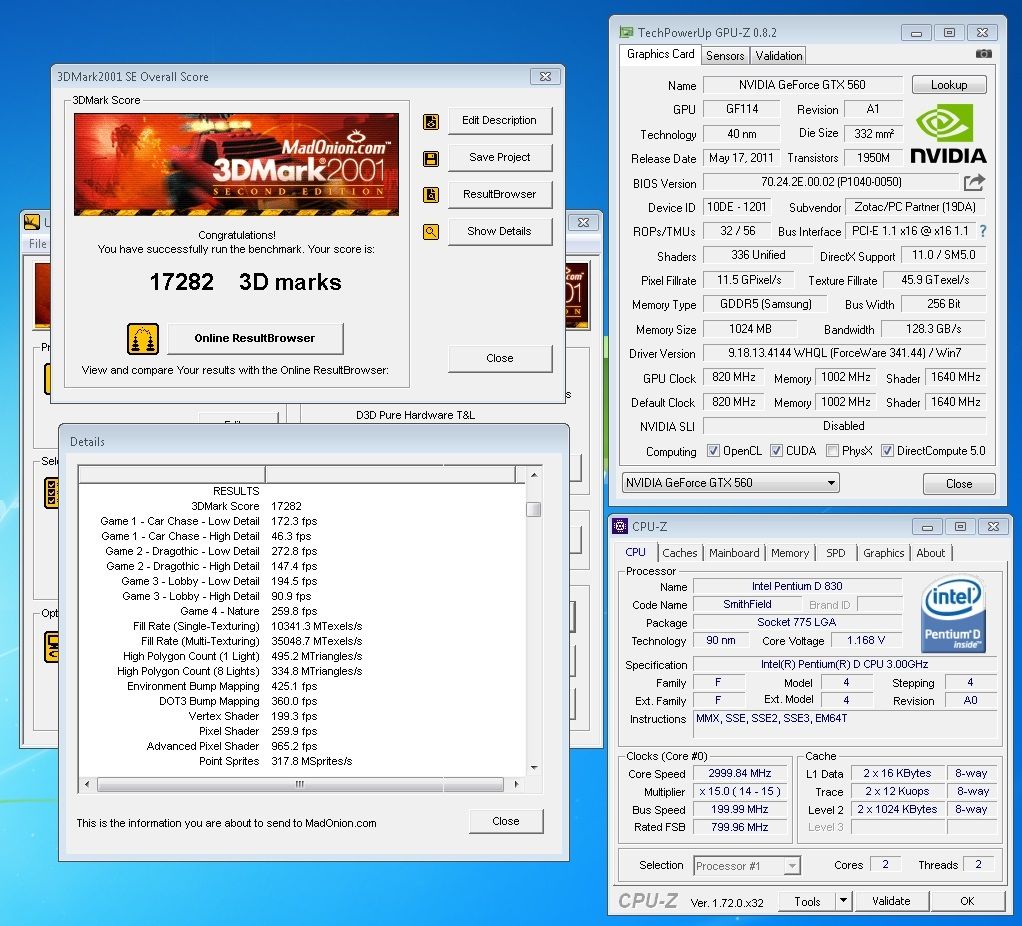Click the Details list scroll-right arrow
The image size is (1022, 926).
[x=516, y=785]
